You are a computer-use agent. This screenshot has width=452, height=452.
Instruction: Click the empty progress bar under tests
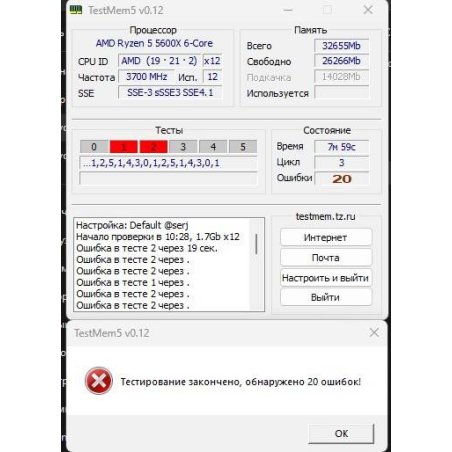point(168,178)
